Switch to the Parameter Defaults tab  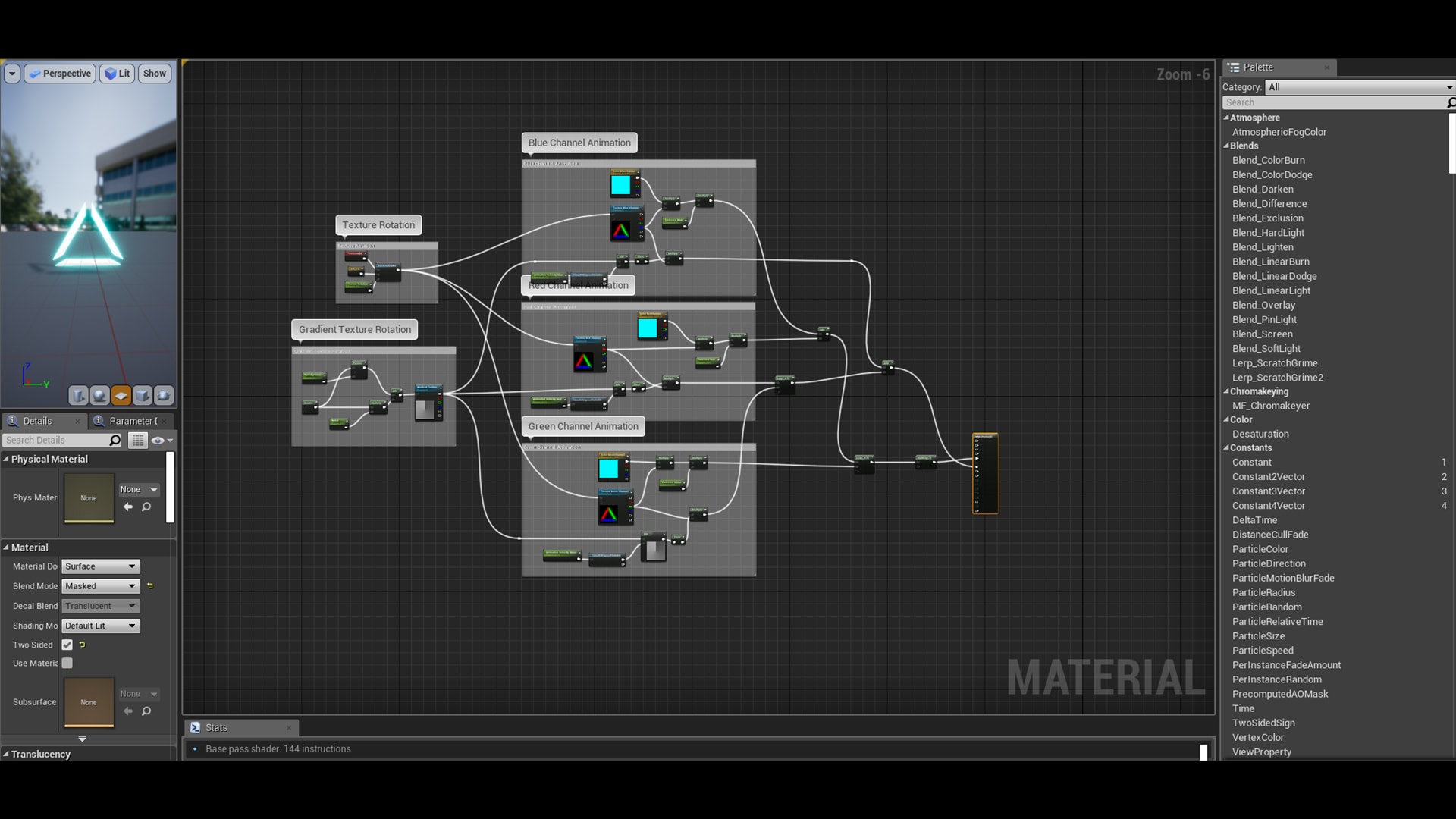(130, 421)
